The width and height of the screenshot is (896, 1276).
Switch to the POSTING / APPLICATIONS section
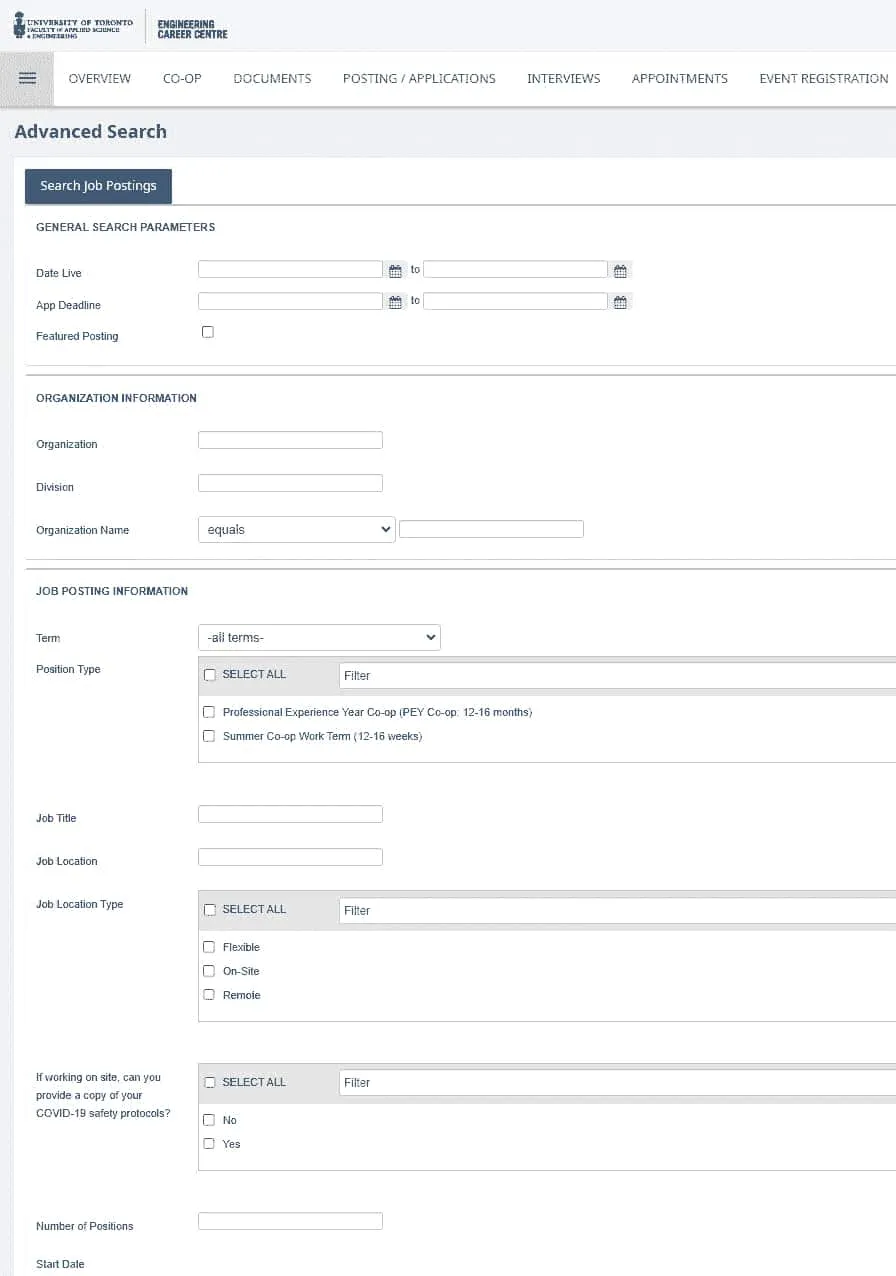coord(418,78)
